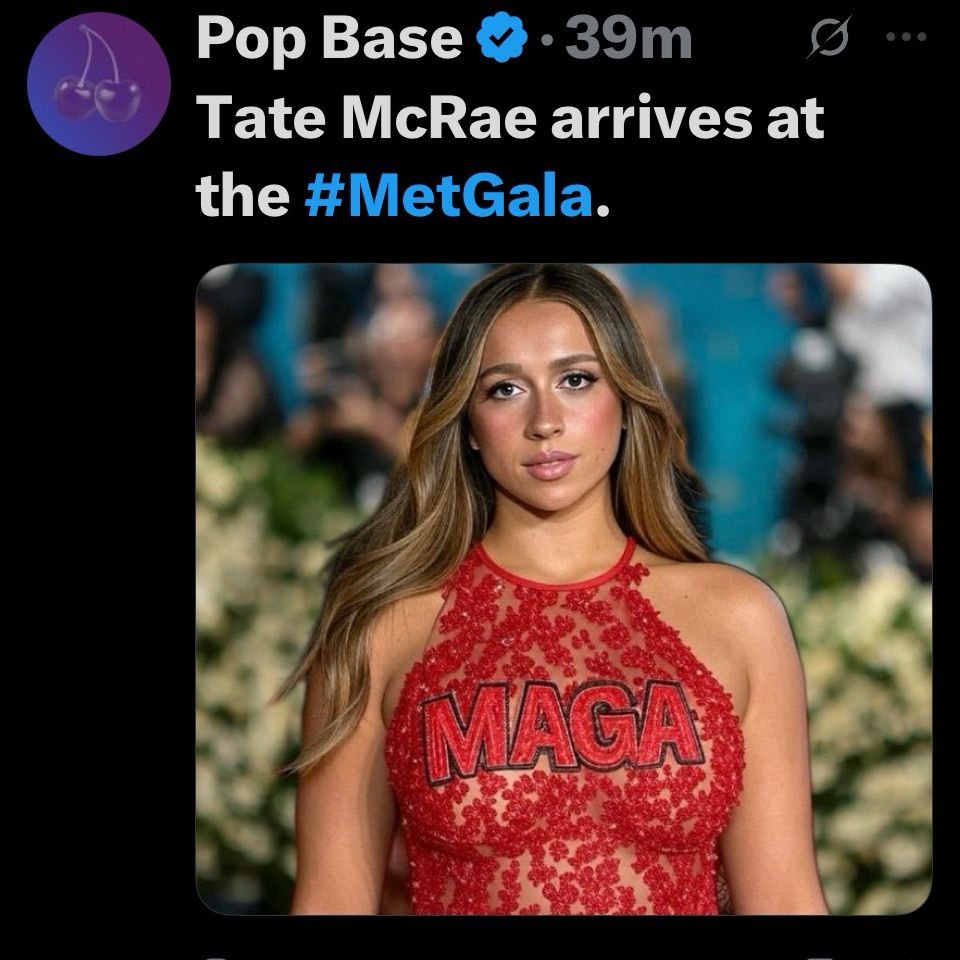This screenshot has width=960, height=960.
Task: Open the Pop Base cherry profile avatar
Action: (99, 84)
